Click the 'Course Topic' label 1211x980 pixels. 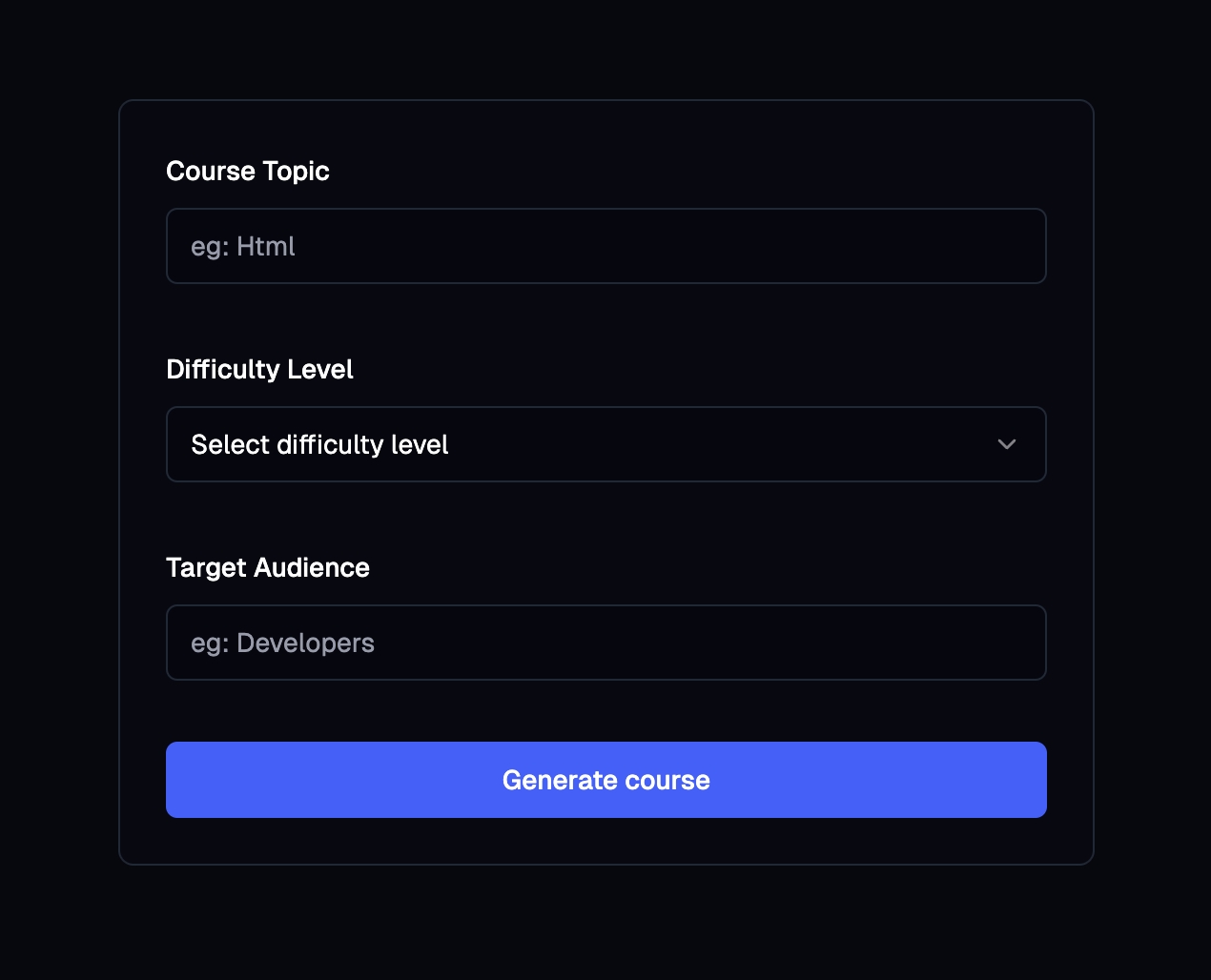tap(248, 171)
